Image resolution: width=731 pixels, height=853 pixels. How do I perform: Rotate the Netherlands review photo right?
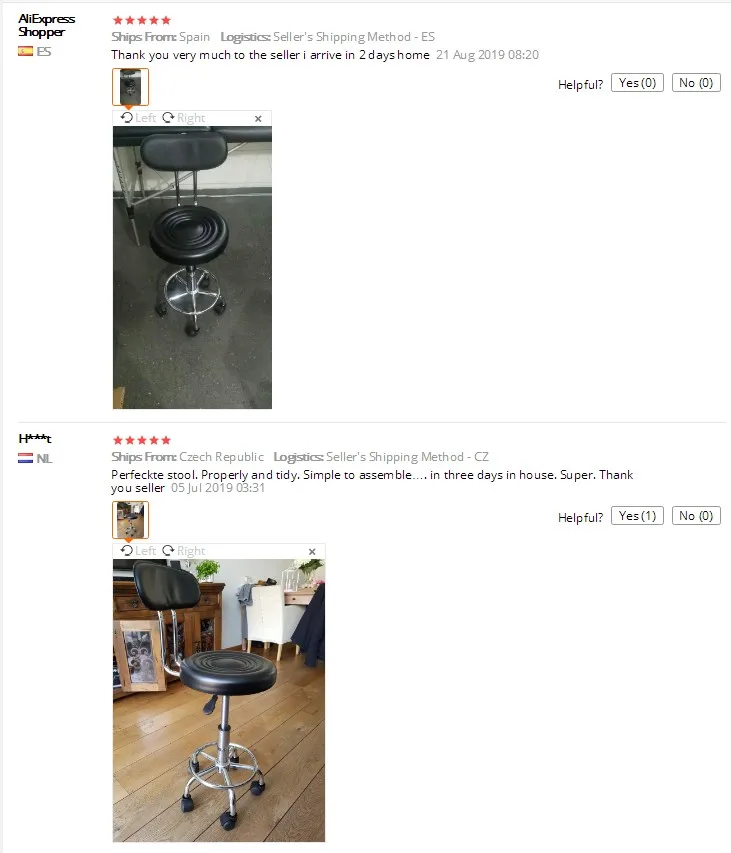(184, 551)
